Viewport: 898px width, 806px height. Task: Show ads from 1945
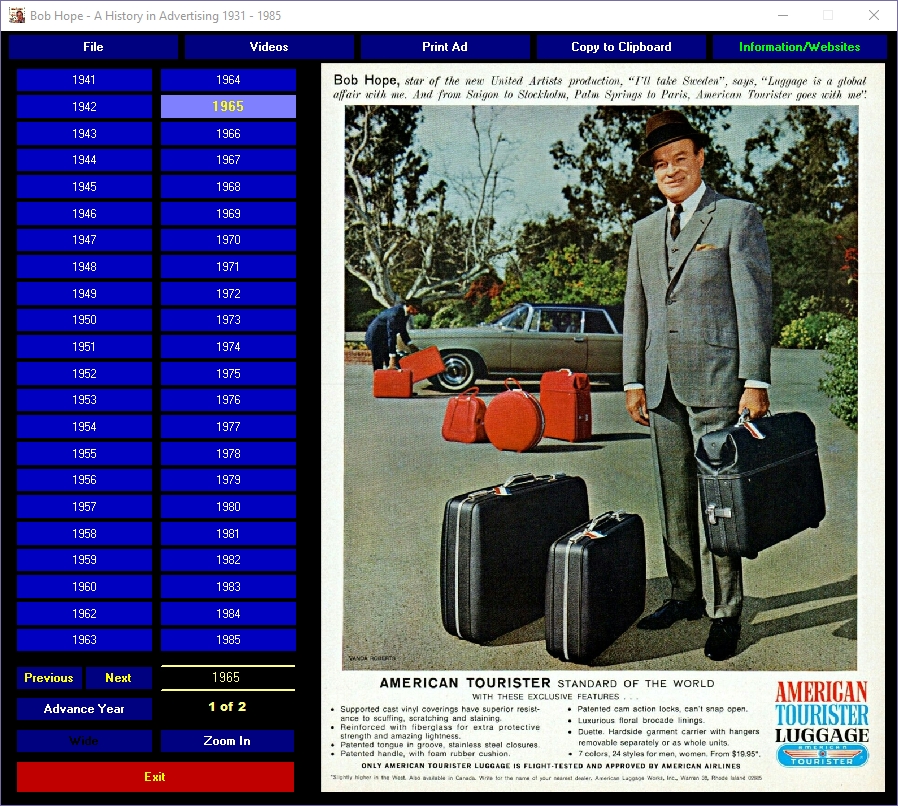click(84, 187)
